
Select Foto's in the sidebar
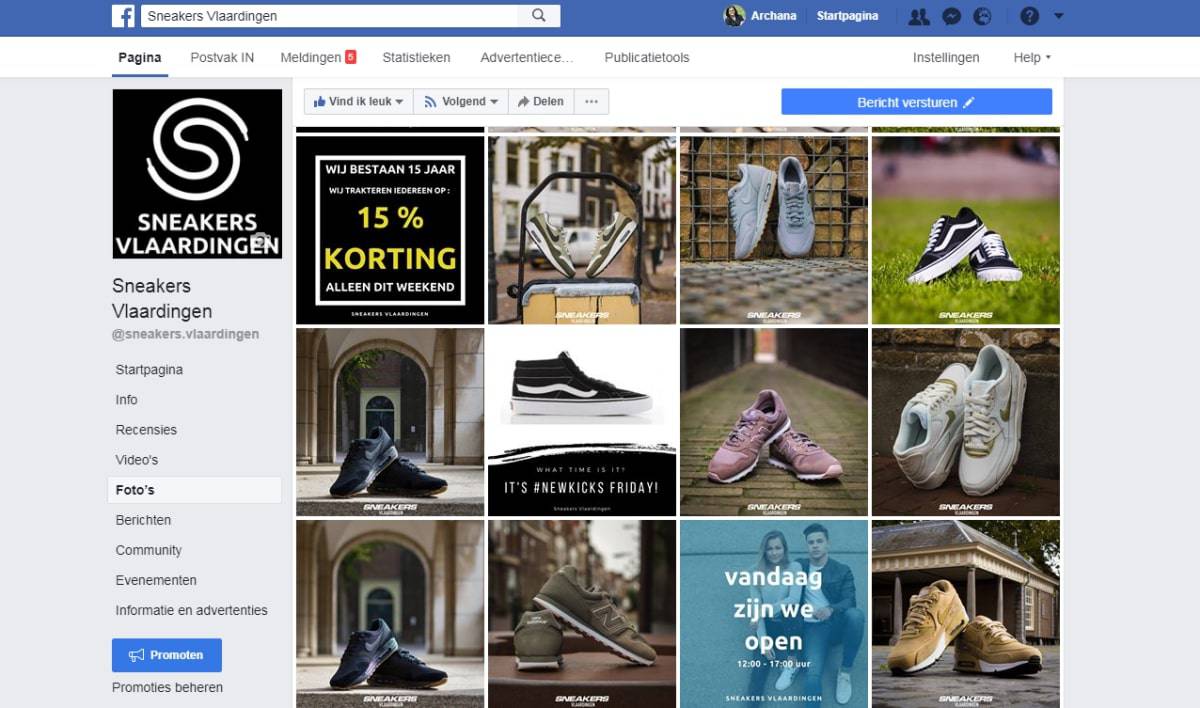[x=194, y=490]
